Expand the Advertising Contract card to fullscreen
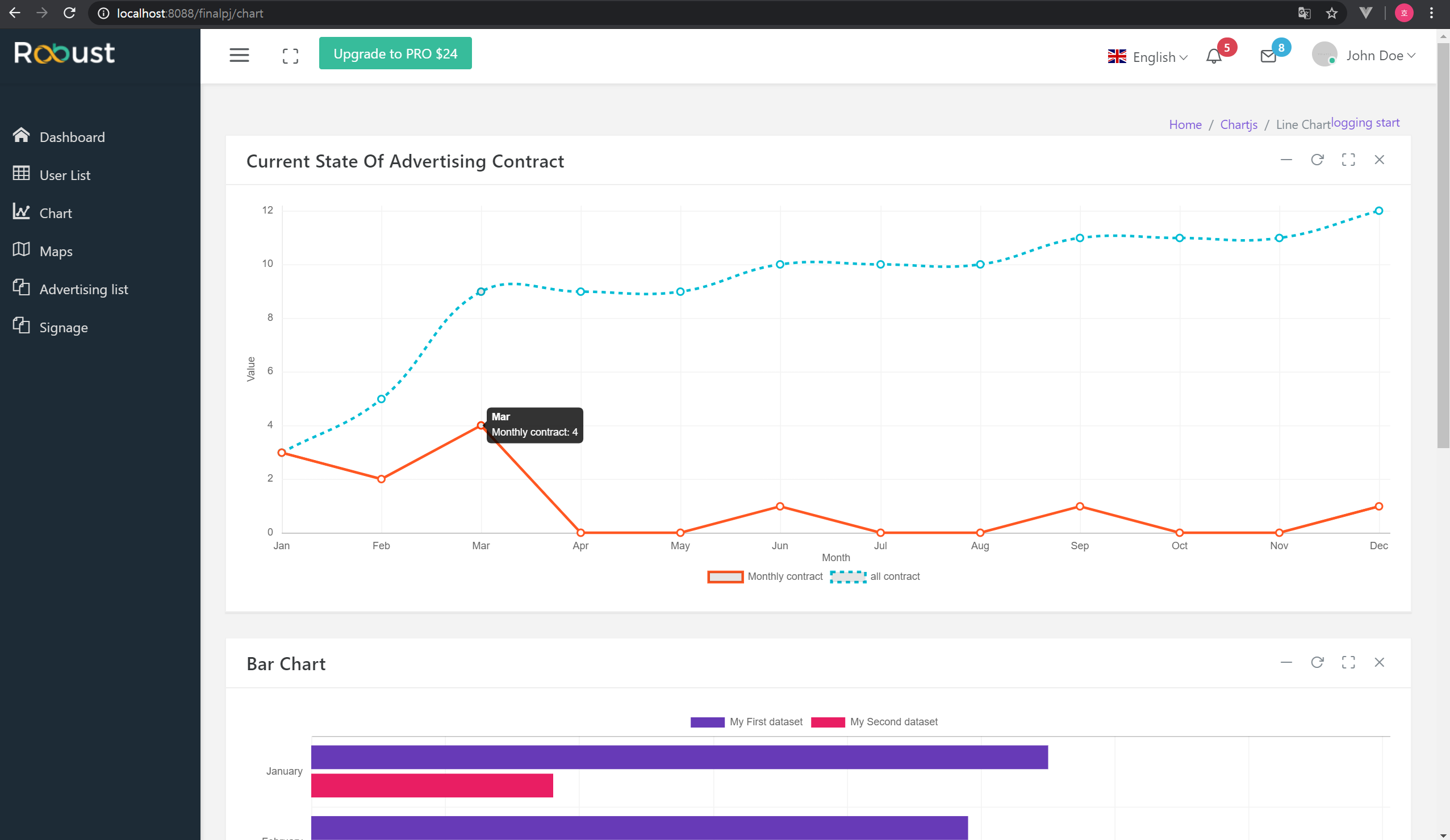The image size is (1450, 840). [1348, 160]
